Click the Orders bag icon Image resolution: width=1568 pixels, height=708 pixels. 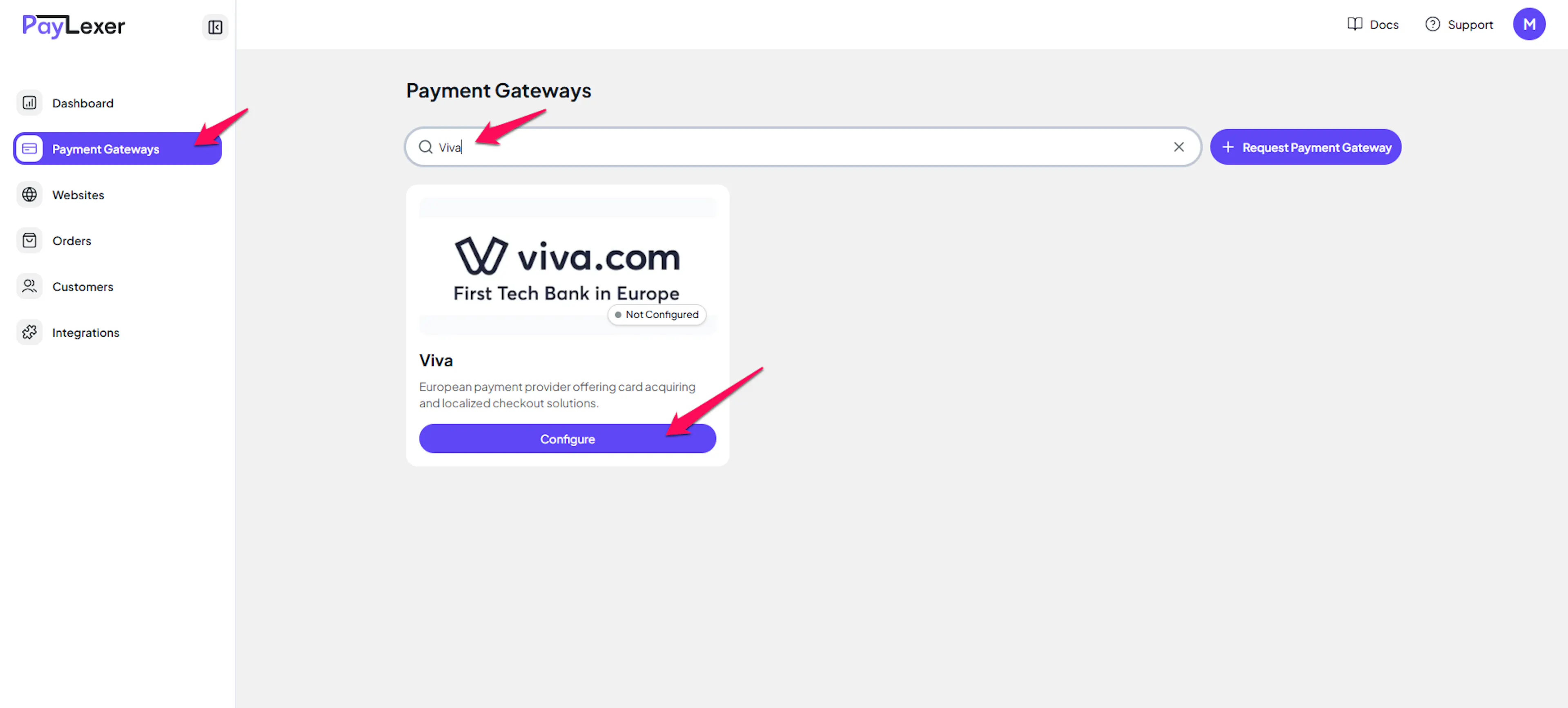[x=29, y=241]
